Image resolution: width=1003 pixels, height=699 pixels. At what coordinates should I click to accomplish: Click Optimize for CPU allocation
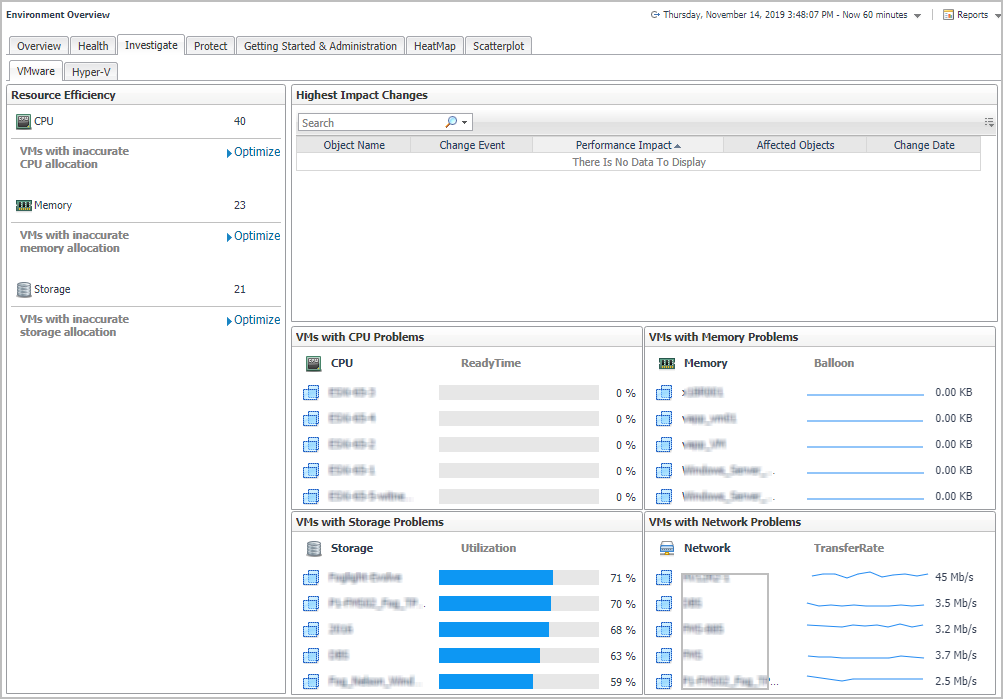(256, 152)
